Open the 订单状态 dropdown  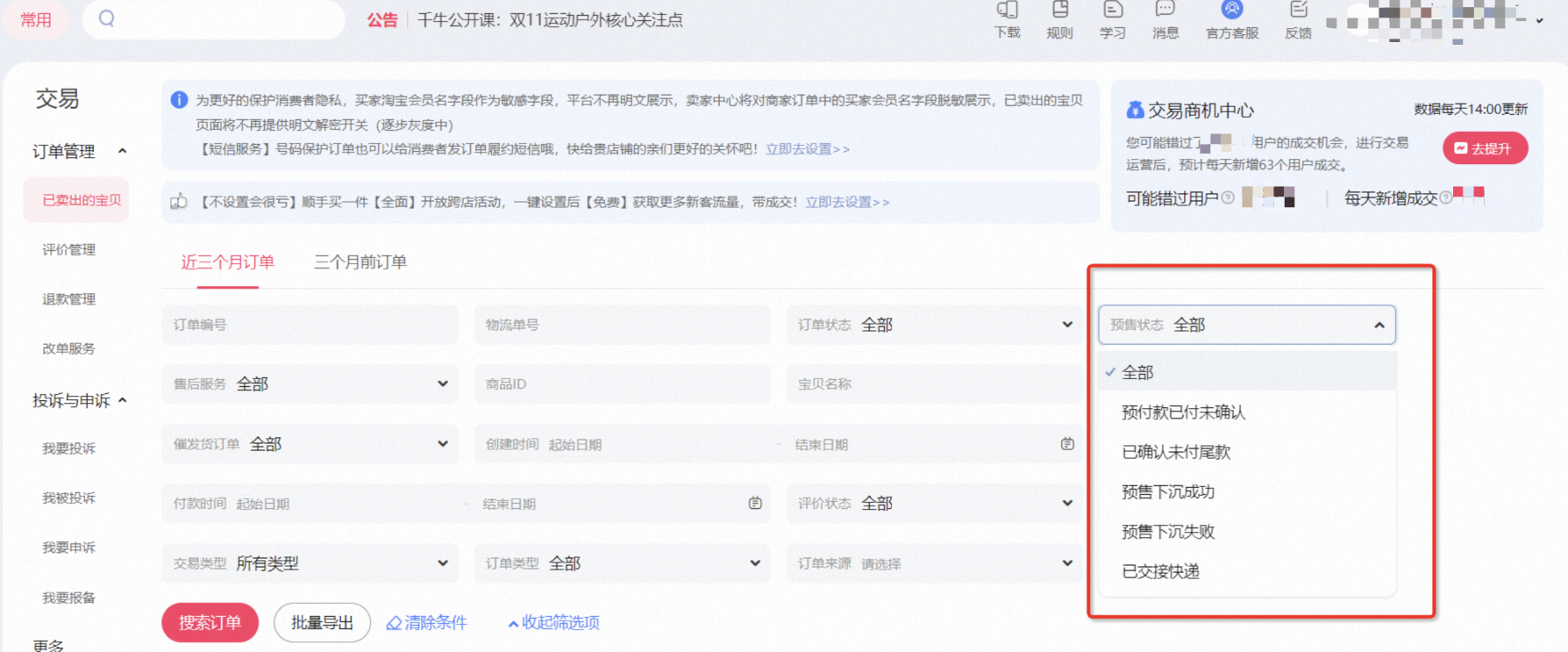(934, 325)
